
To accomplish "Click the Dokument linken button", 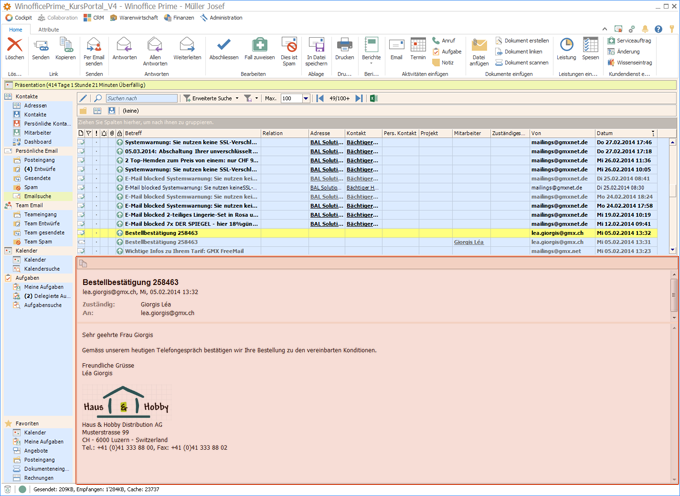I will 519,52.
